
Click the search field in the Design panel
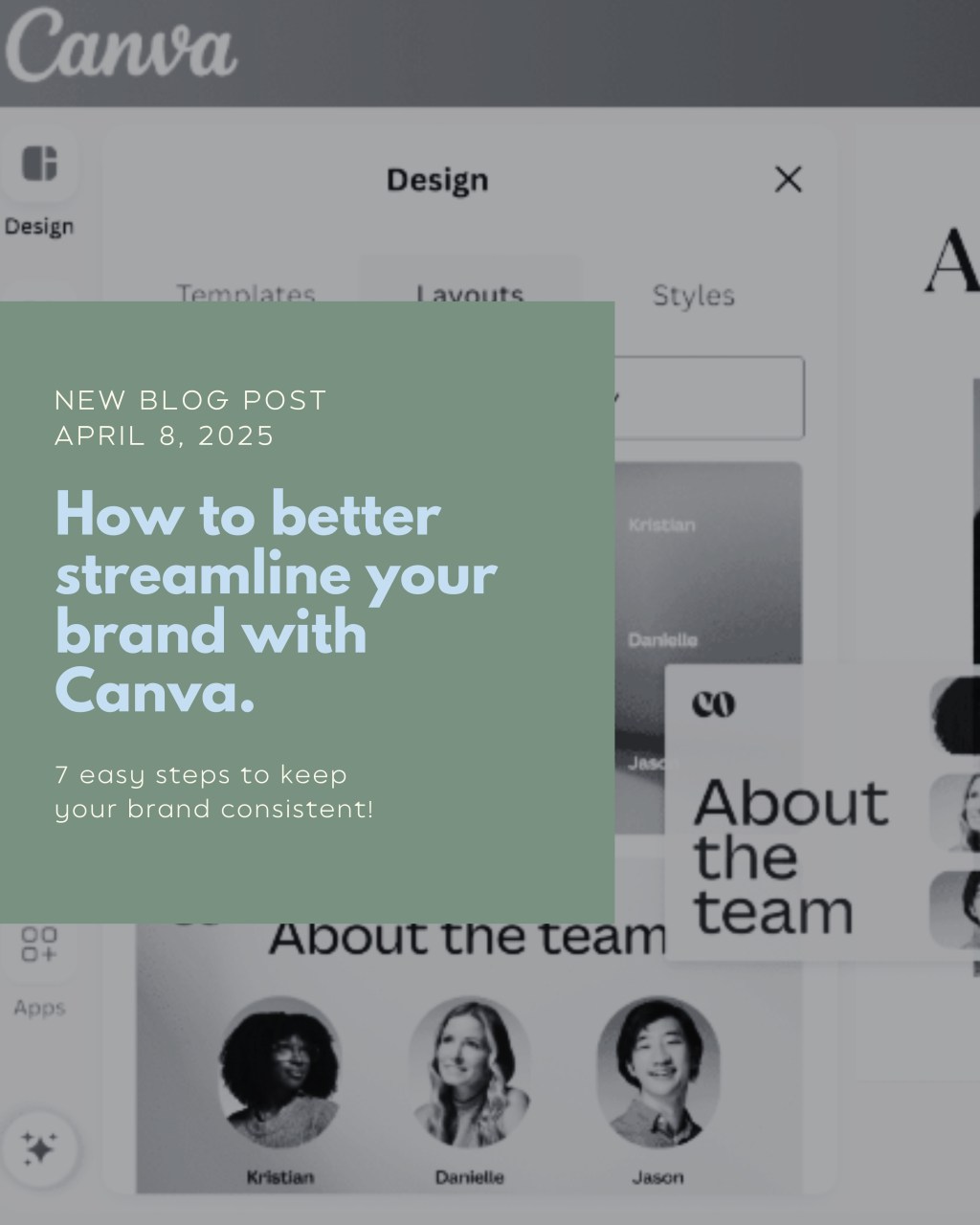[x=708, y=398]
